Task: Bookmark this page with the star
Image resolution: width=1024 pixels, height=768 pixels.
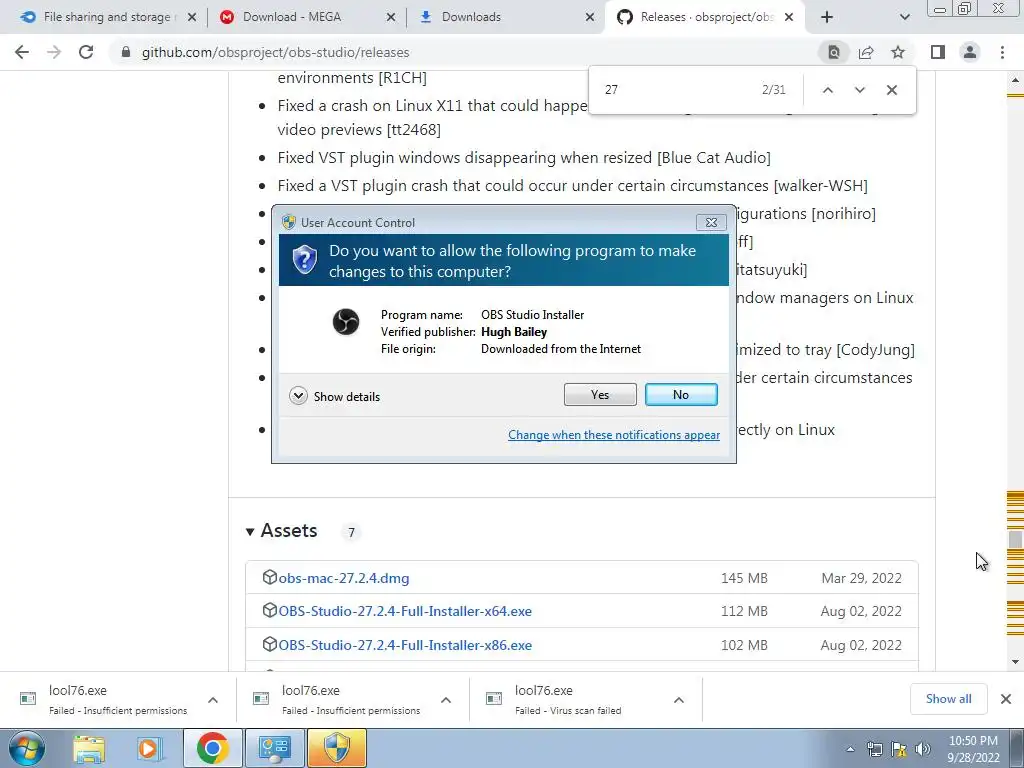Action: pyautogui.click(x=898, y=52)
